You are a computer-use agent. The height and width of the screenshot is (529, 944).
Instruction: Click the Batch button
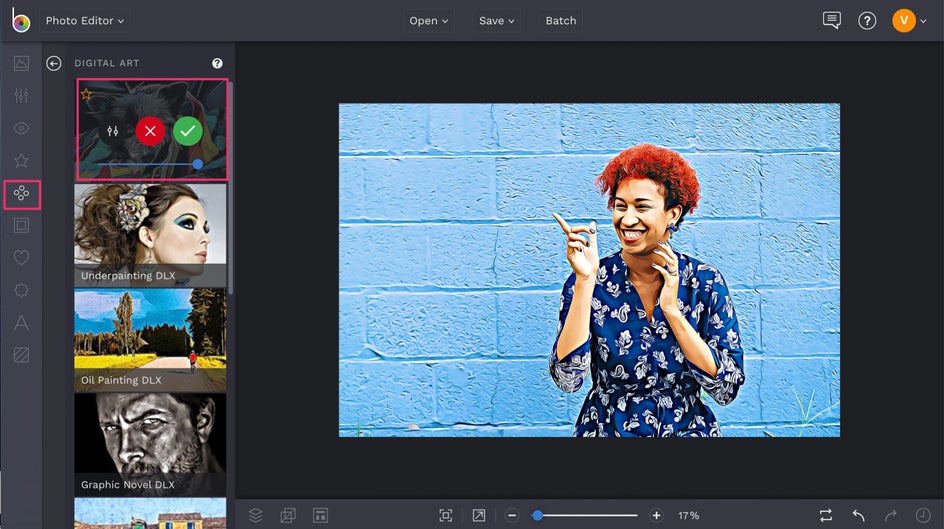[560, 20]
